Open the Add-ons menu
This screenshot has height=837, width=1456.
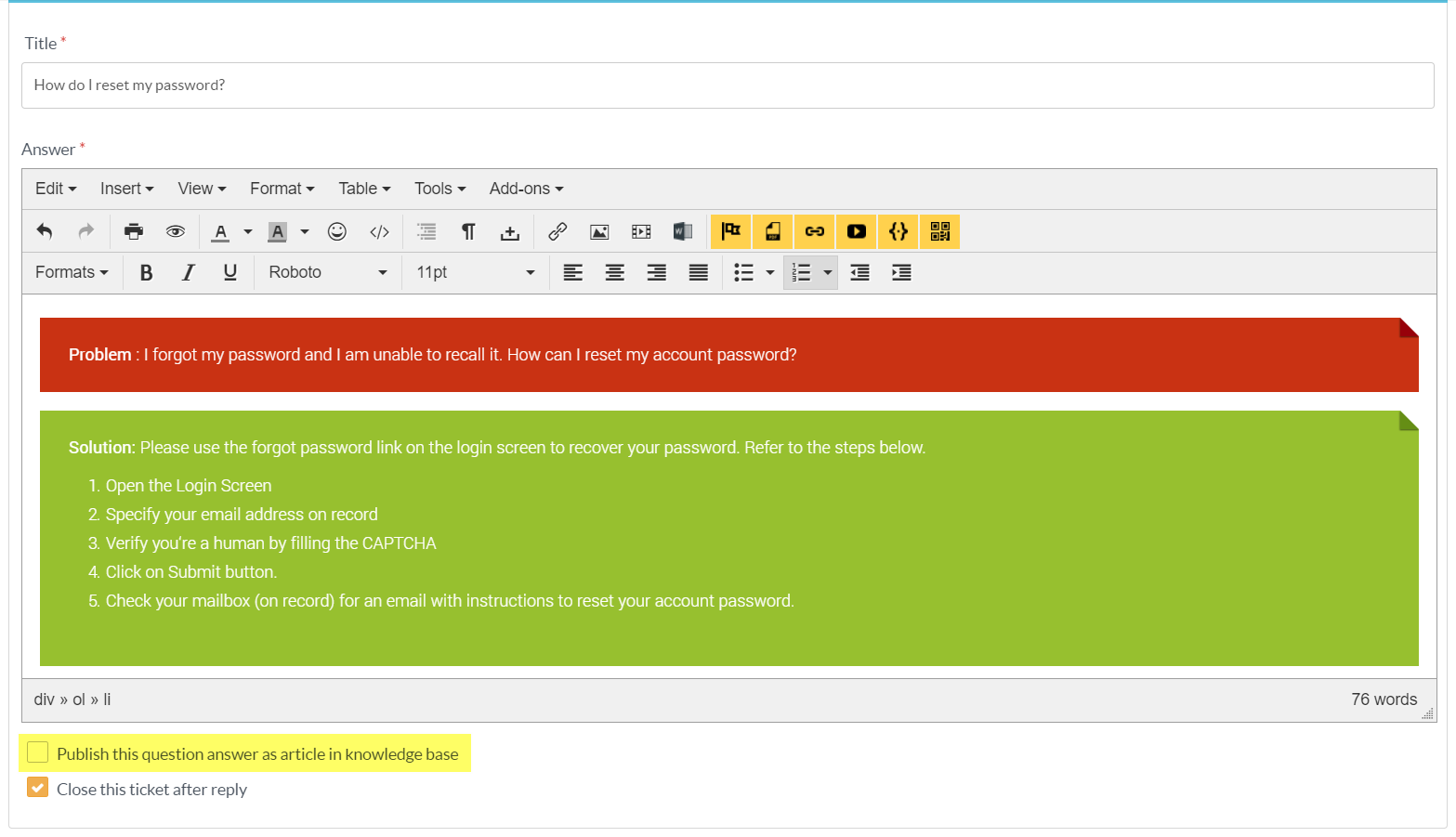526,189
